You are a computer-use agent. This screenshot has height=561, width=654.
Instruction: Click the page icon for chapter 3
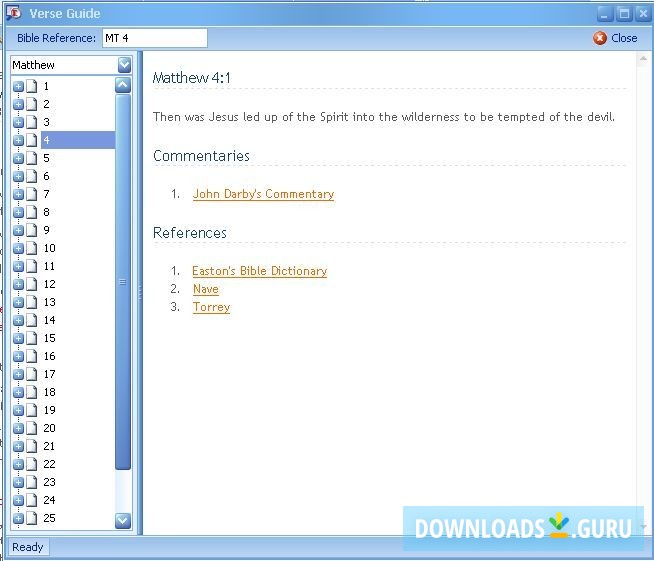pos(32,122)
